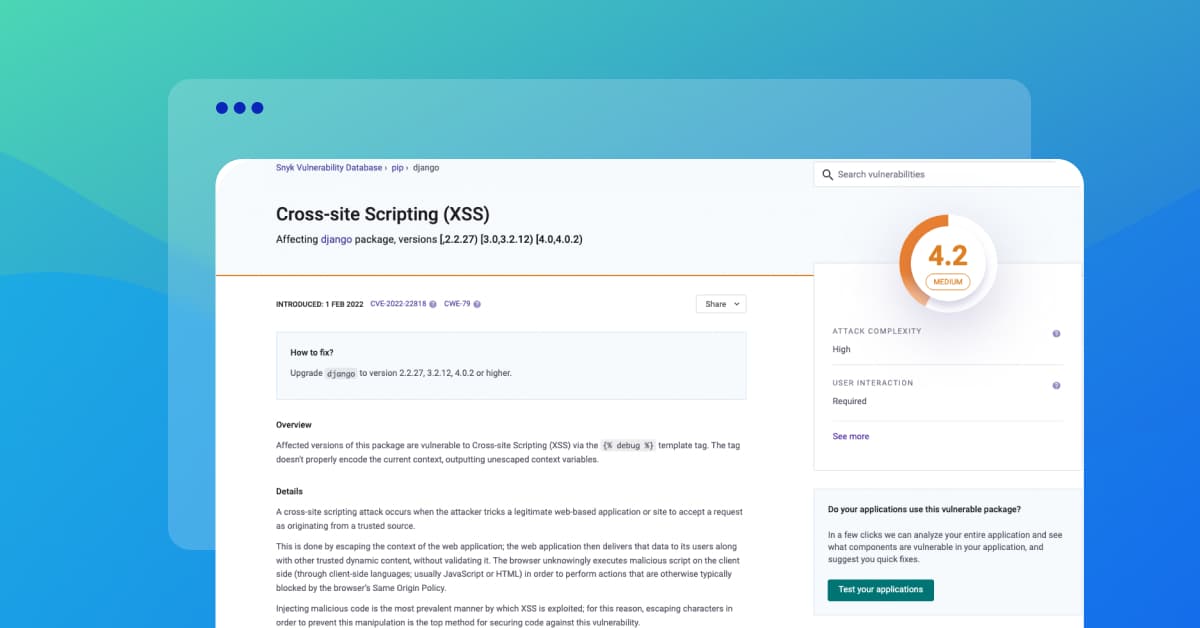Click the {% debug %} template tag snippet
The height and width of the screenshot is (628, 1200).
628,445
